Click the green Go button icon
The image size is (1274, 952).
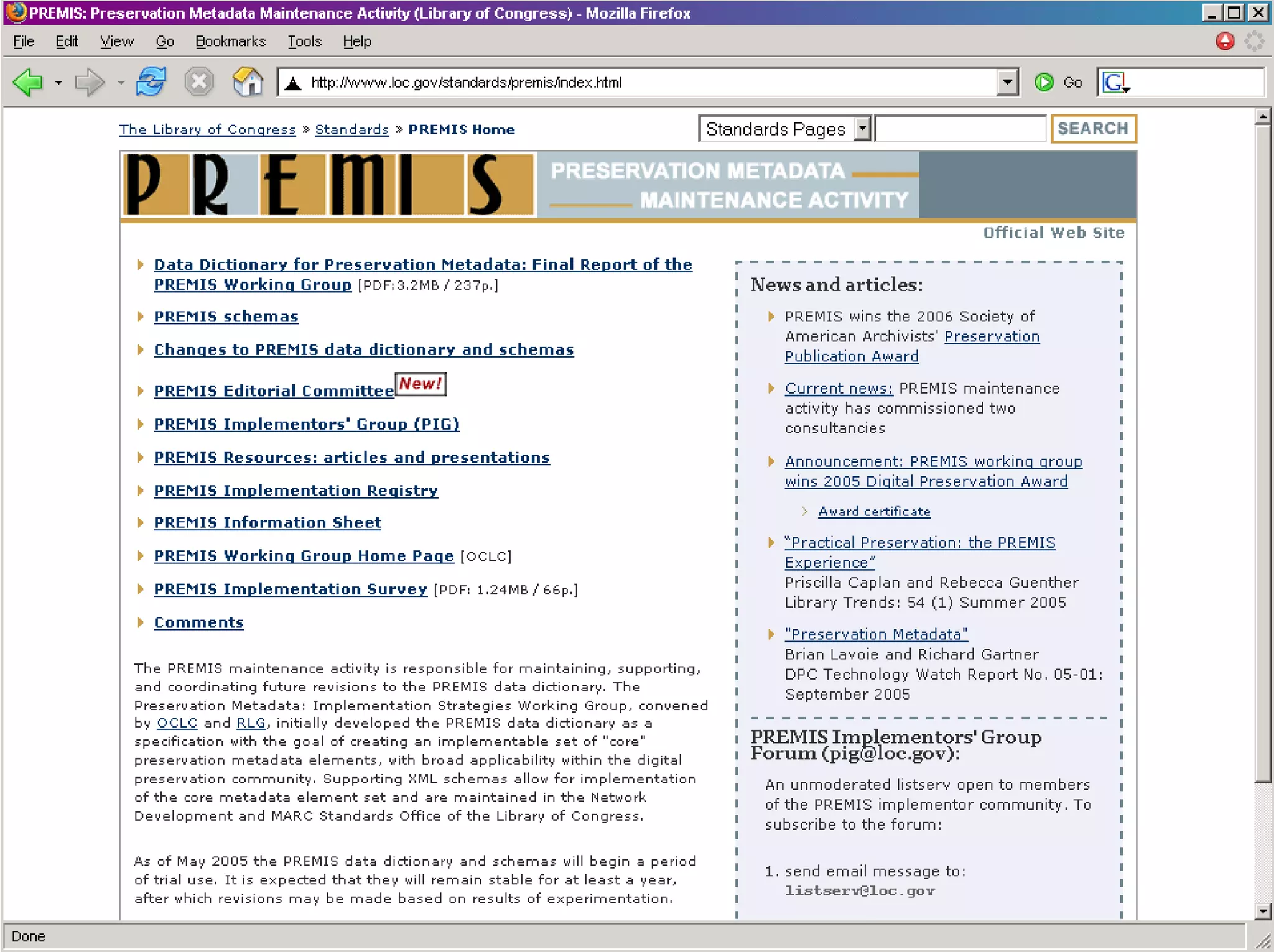pyautogui.click(x=1044, y=82)
